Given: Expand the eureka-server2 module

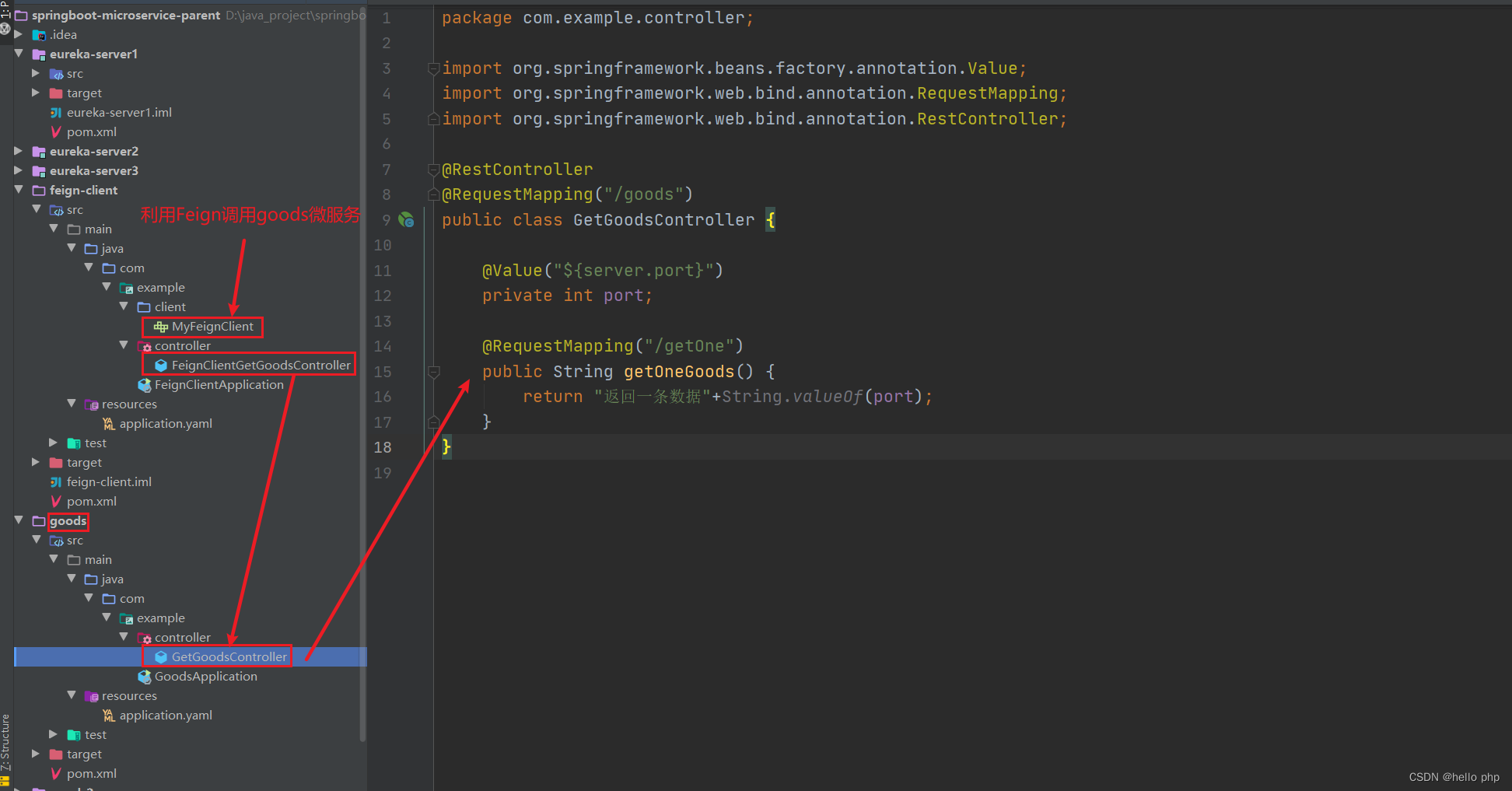Looking at the screenshot, I should point(19,151).
